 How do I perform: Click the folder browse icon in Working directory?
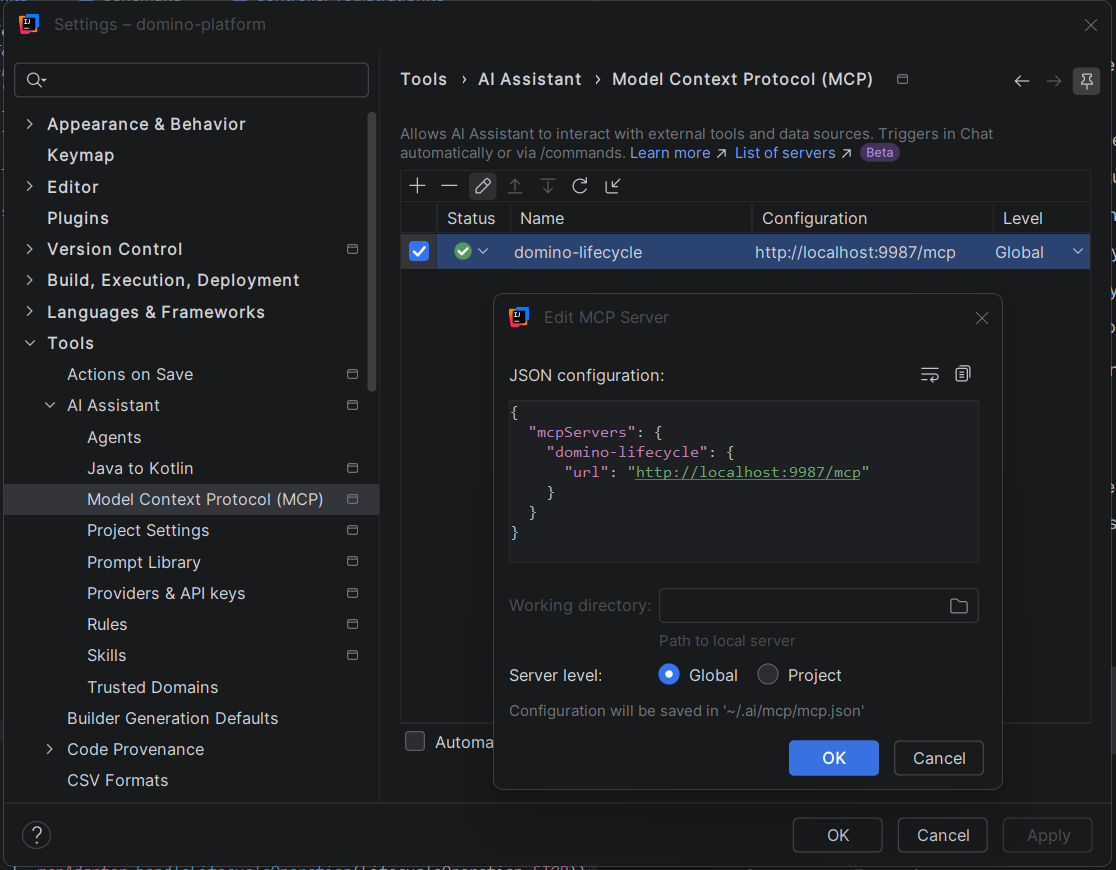click(959, 606)
